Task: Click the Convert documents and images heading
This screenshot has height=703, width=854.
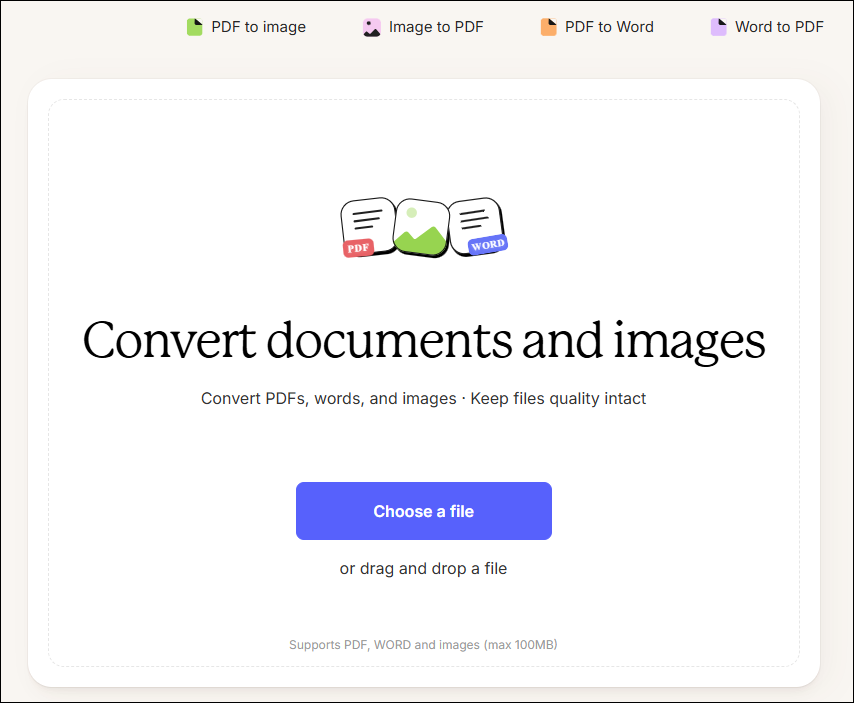Action: pos(424,341)
